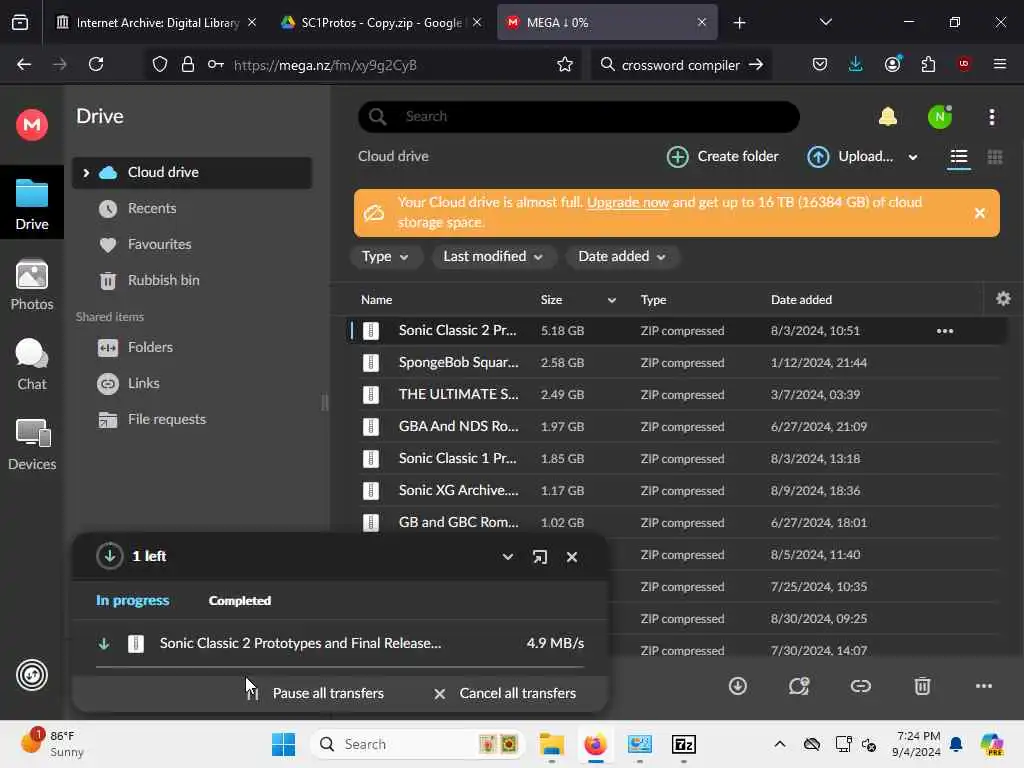
Task: Switch to list view
Action: (x=959, y=157)
